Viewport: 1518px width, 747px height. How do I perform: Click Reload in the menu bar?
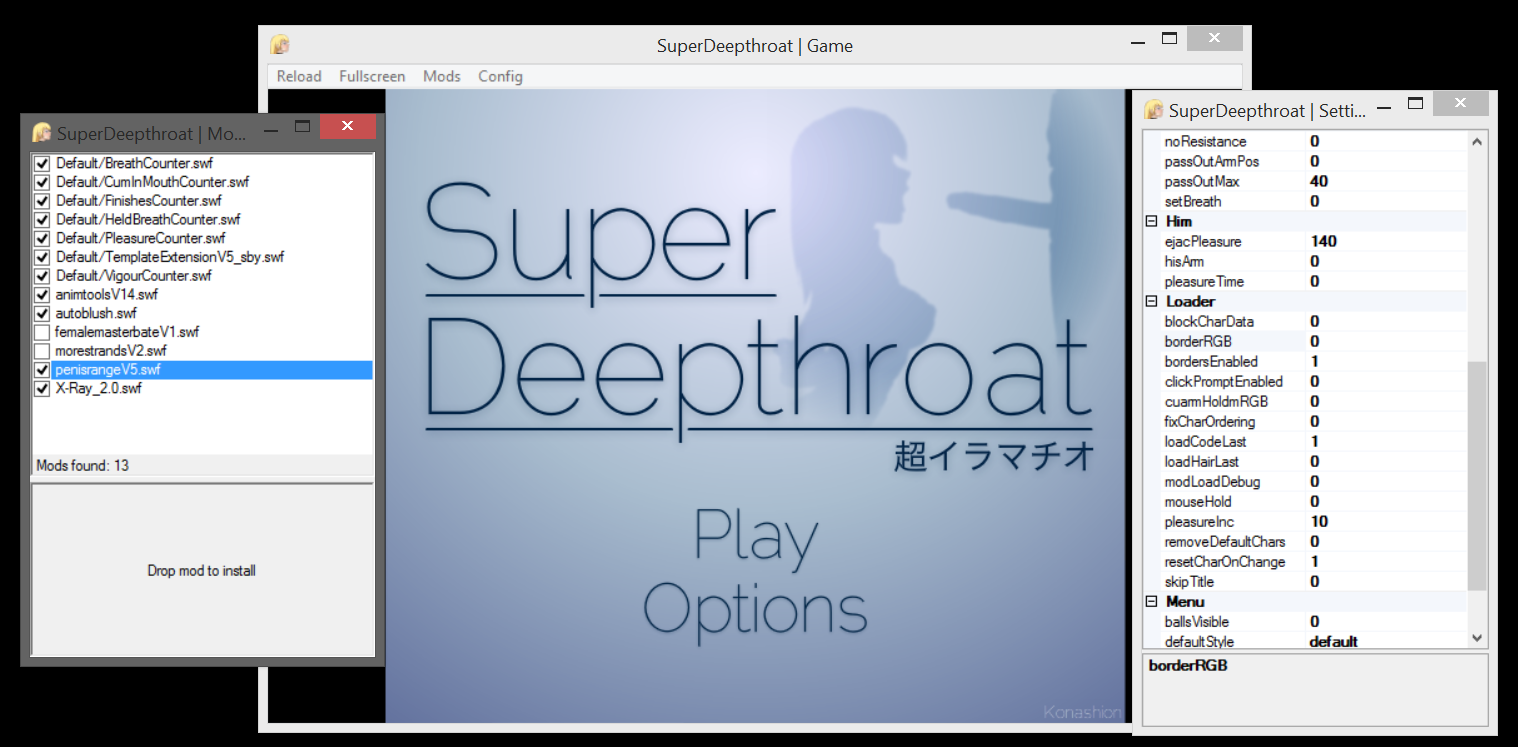(299, 76)
